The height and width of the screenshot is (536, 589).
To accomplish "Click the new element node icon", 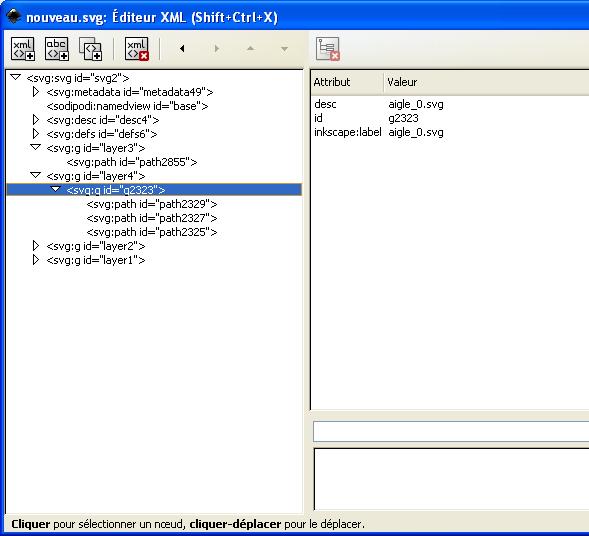I will [23, 49].
